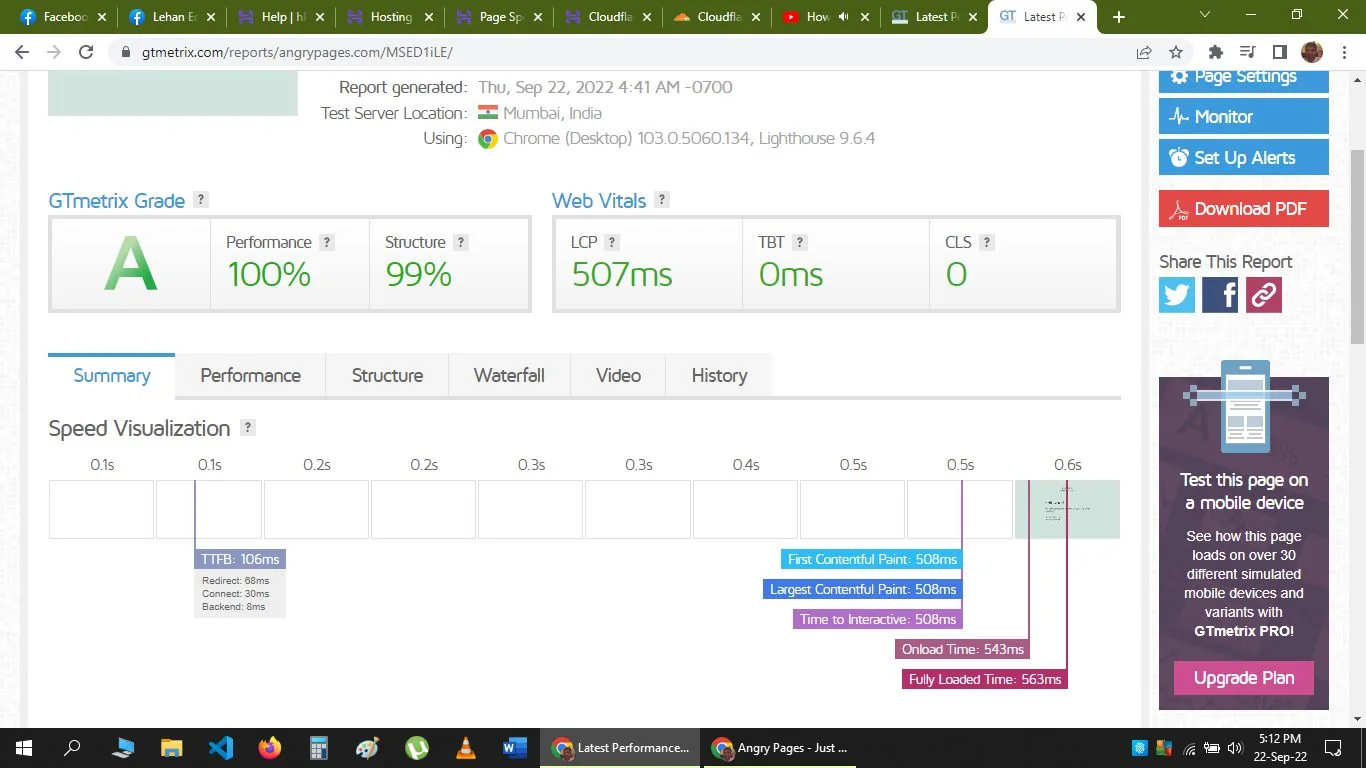The height and width of the screenshot is (768, 1366).
Task: Click the Largest Contentful Paint: 508ms marker
Action: 862,589
